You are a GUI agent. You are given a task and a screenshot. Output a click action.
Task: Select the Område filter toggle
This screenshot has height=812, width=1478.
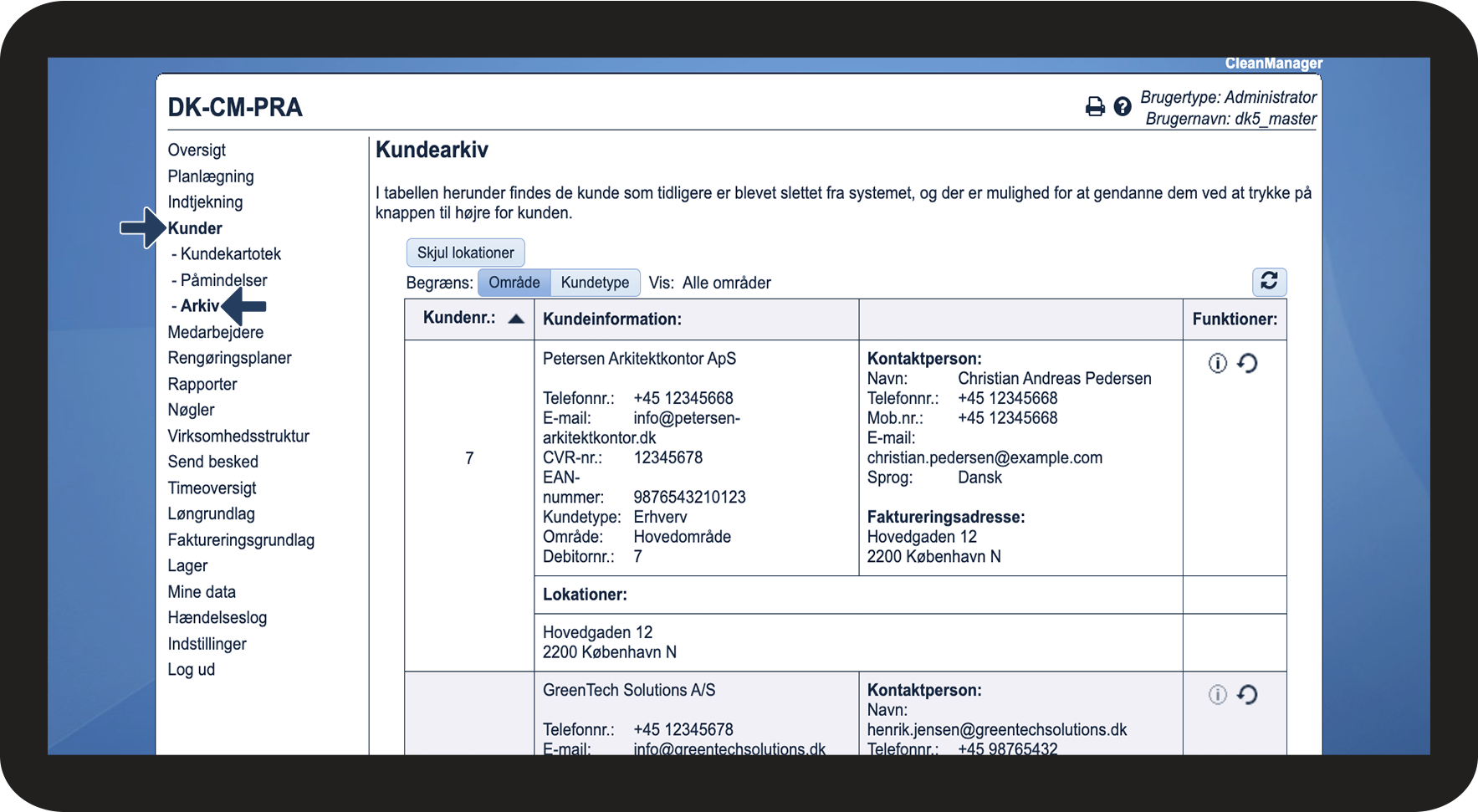pos(514,283)
